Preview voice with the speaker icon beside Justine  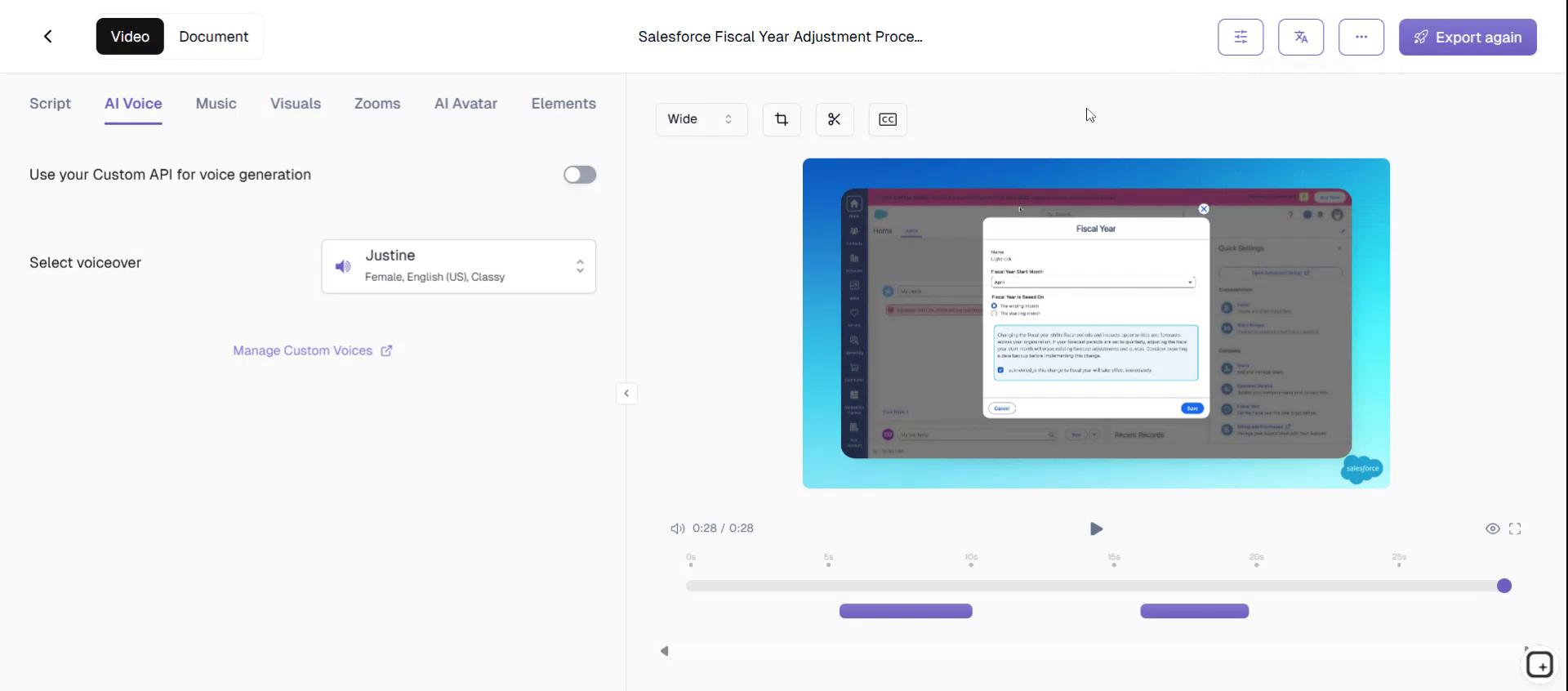[x=343, y=266]
